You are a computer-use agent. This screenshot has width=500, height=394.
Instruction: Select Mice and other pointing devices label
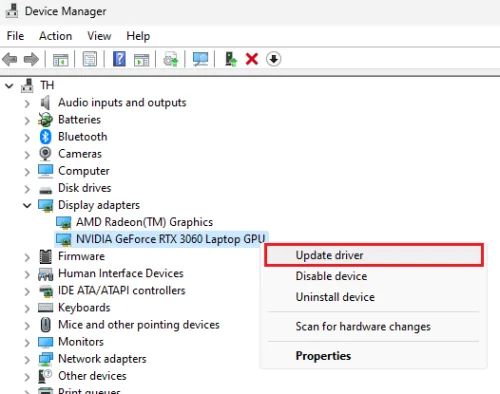coord(139,325)
